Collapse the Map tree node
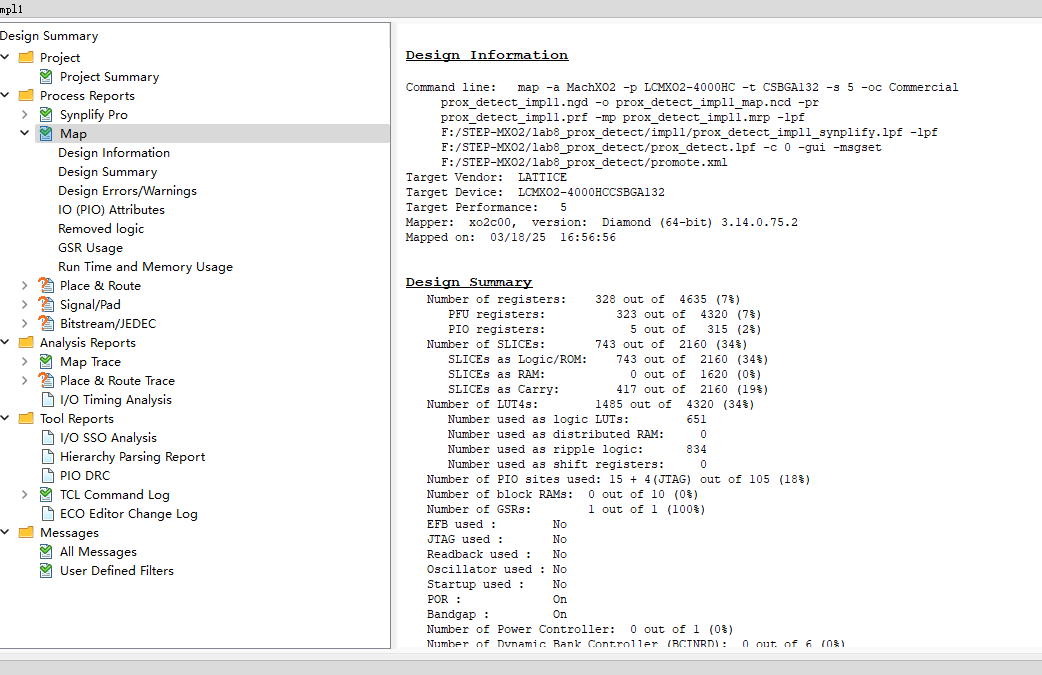Viewport: 1042px width, 675px height. (x=25, y=134)
